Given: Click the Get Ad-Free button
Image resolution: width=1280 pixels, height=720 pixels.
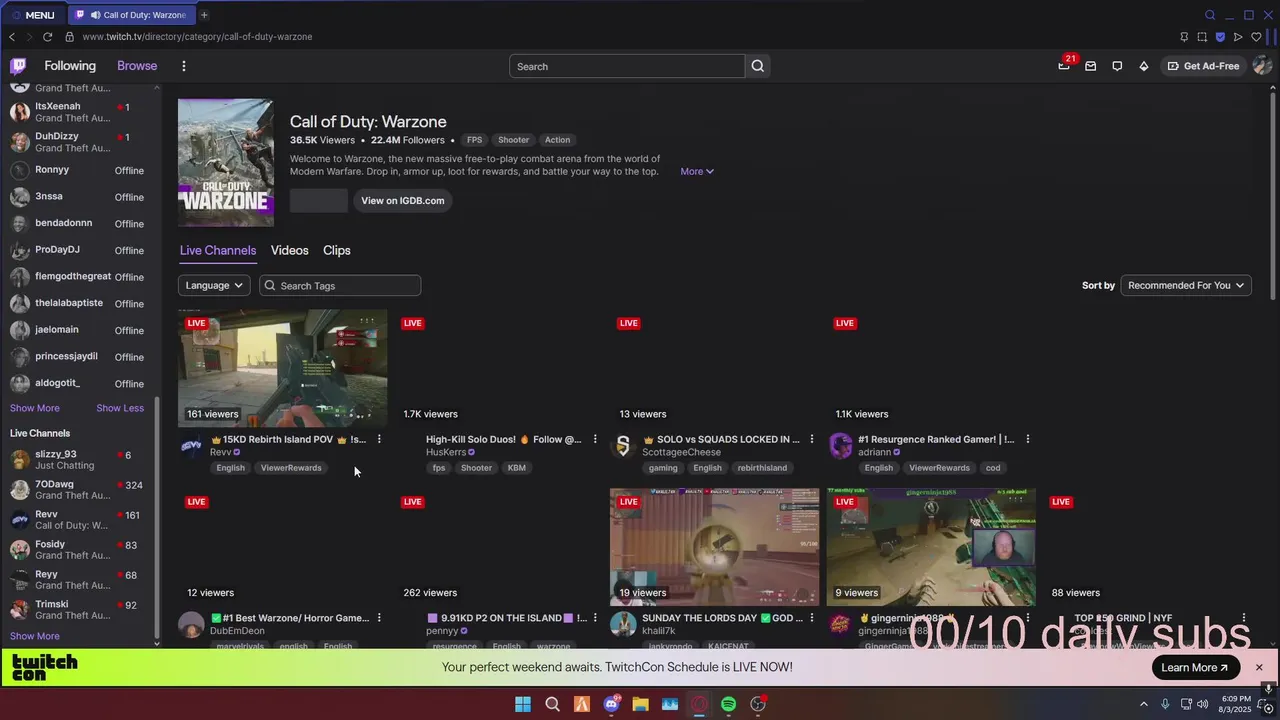Looking at the screenshot, I should [1202, 66].
